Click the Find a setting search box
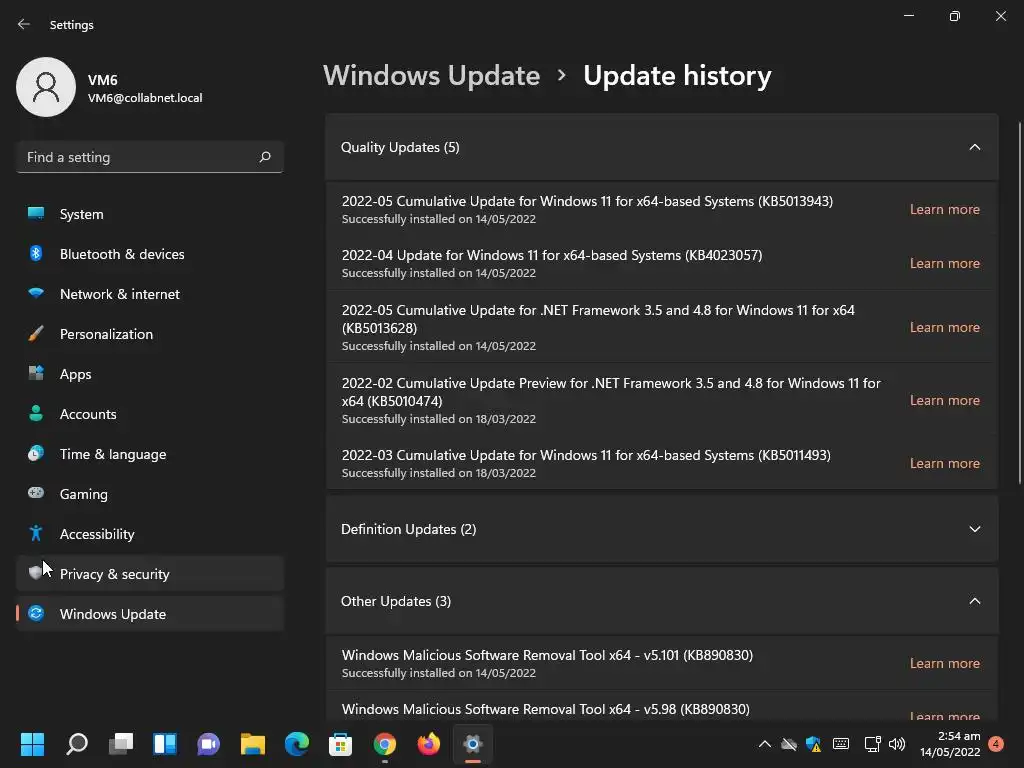Screen dimensions: 1024x768 tap(150, 157)
